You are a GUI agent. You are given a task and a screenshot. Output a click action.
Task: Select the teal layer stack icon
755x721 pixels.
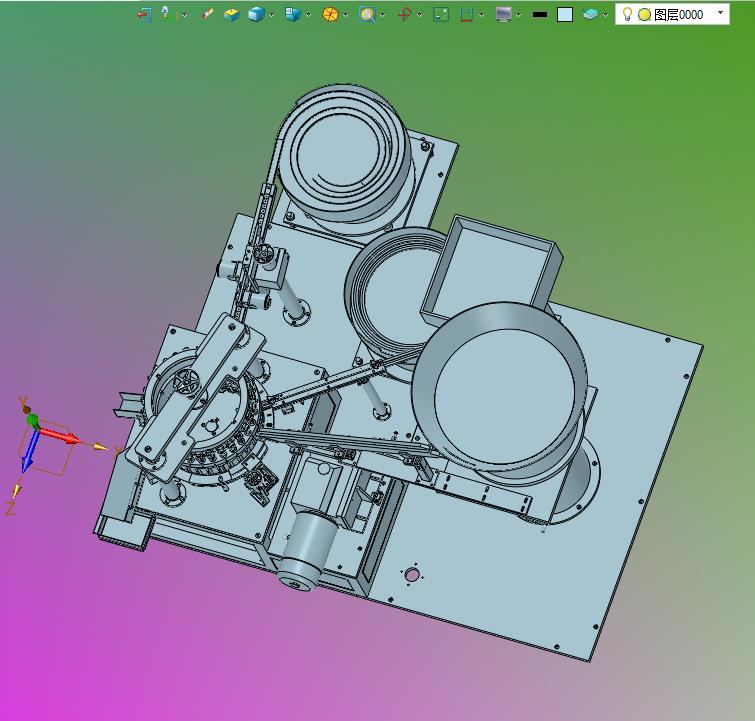[590, 14]
